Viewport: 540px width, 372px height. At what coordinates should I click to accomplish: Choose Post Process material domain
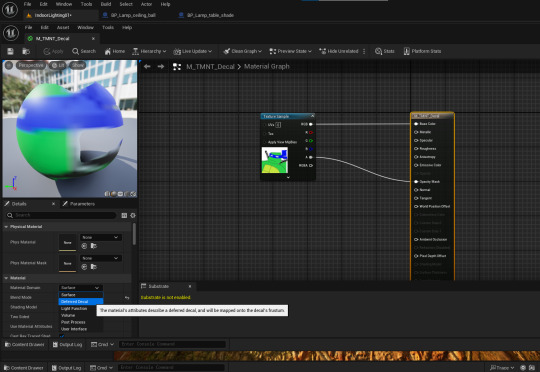pos(81,322)
